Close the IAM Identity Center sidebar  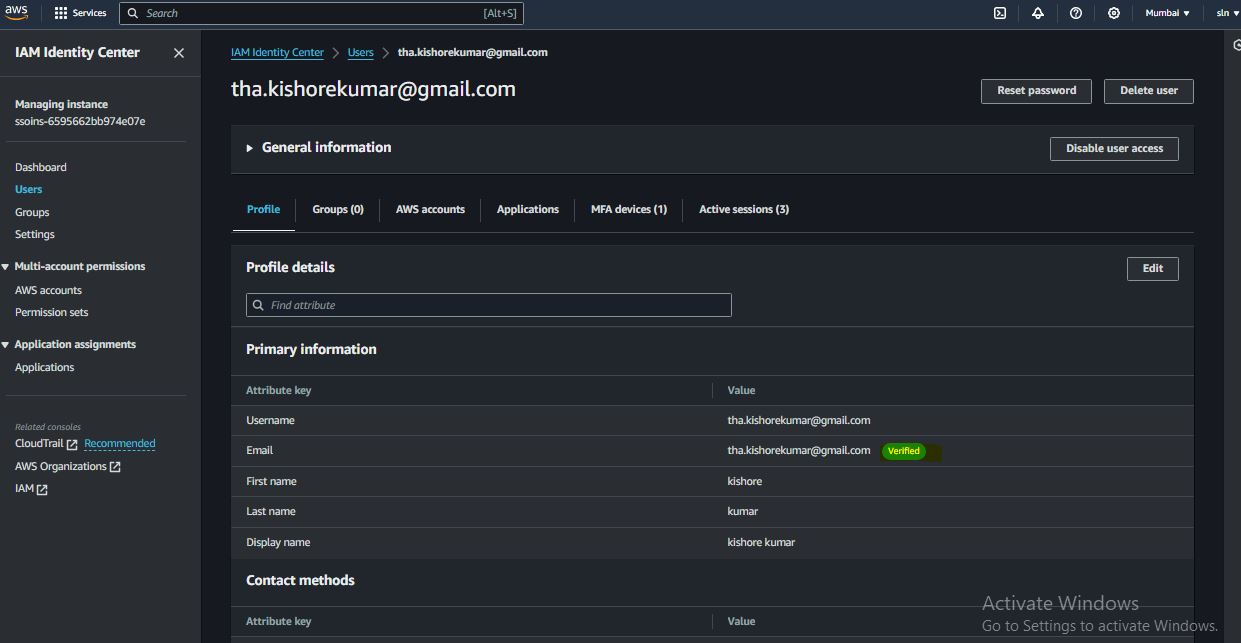179,53
